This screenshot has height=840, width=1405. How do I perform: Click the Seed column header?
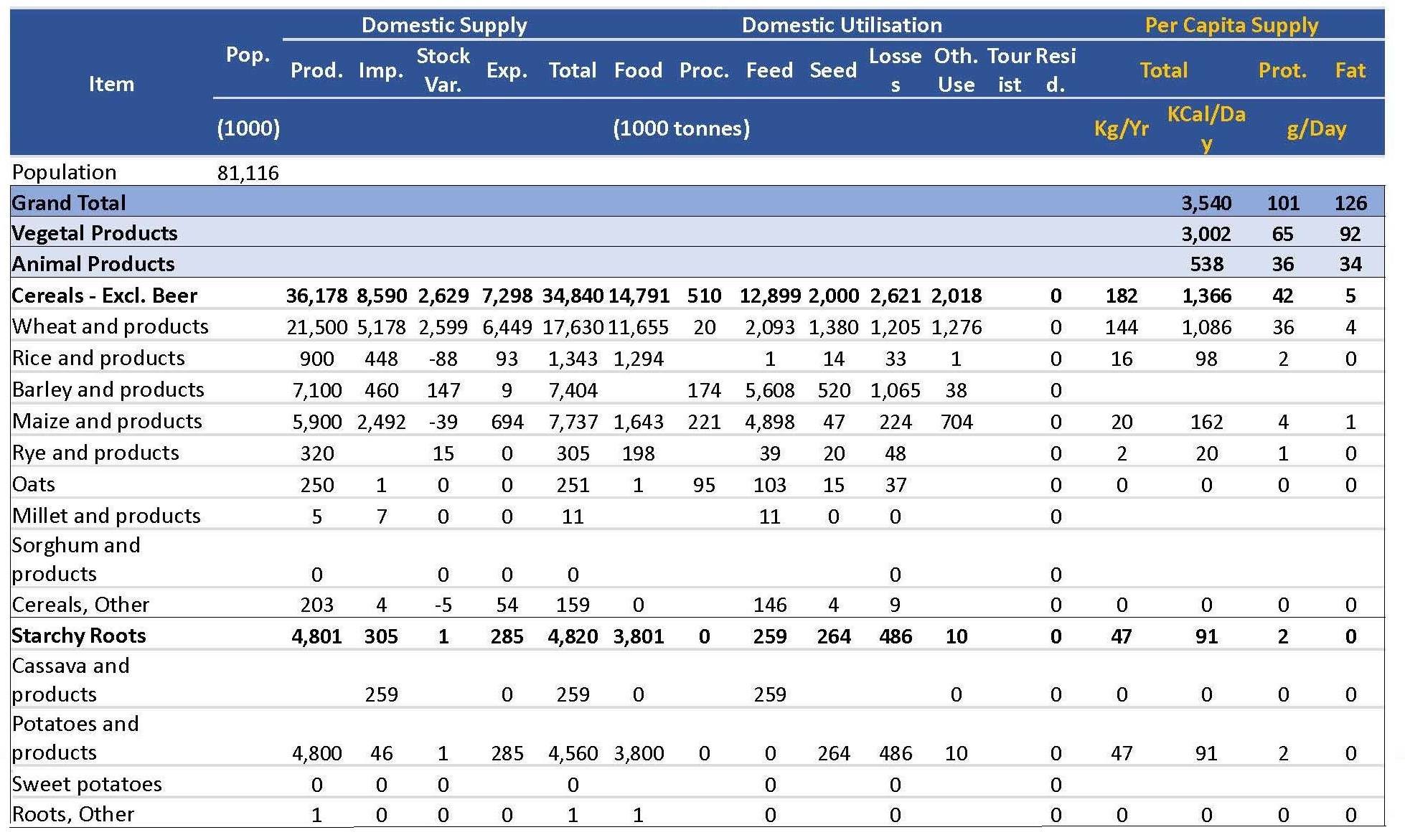[833, 70]
